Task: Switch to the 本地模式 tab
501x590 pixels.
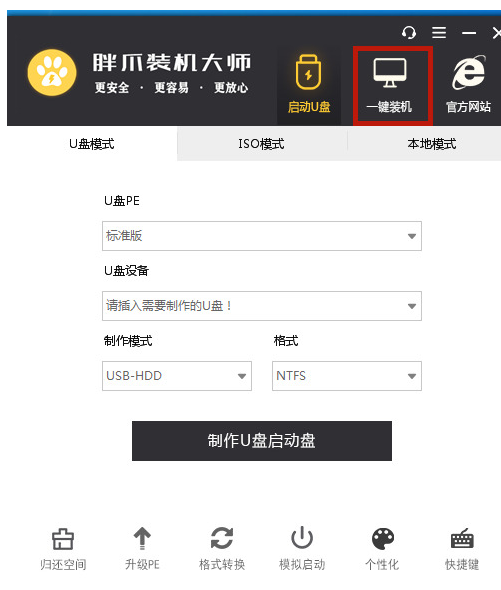Action: click(431, 144)
